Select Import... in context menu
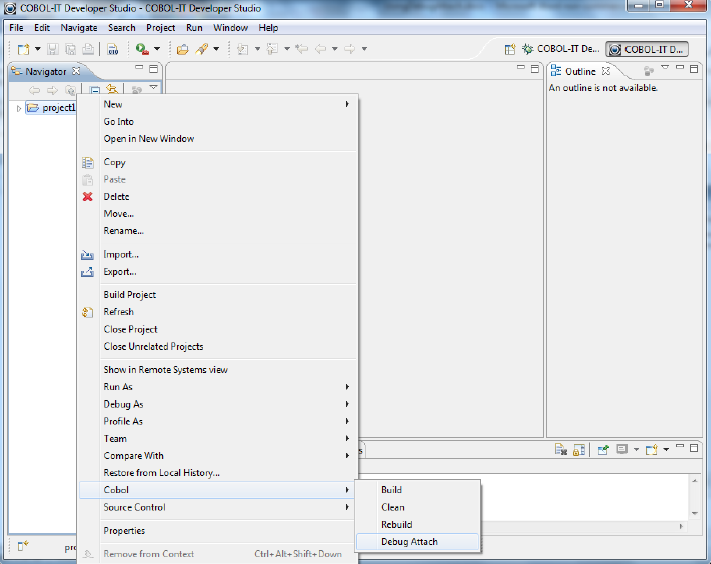 [218, 255]
